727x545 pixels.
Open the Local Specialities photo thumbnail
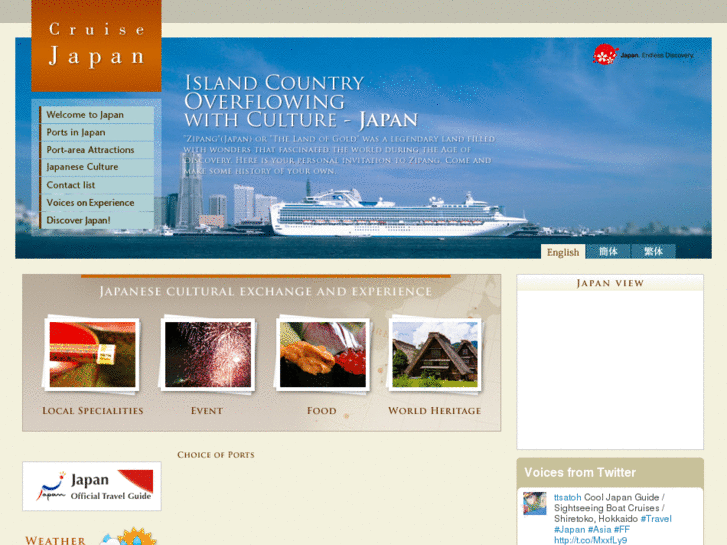(92, 354)
